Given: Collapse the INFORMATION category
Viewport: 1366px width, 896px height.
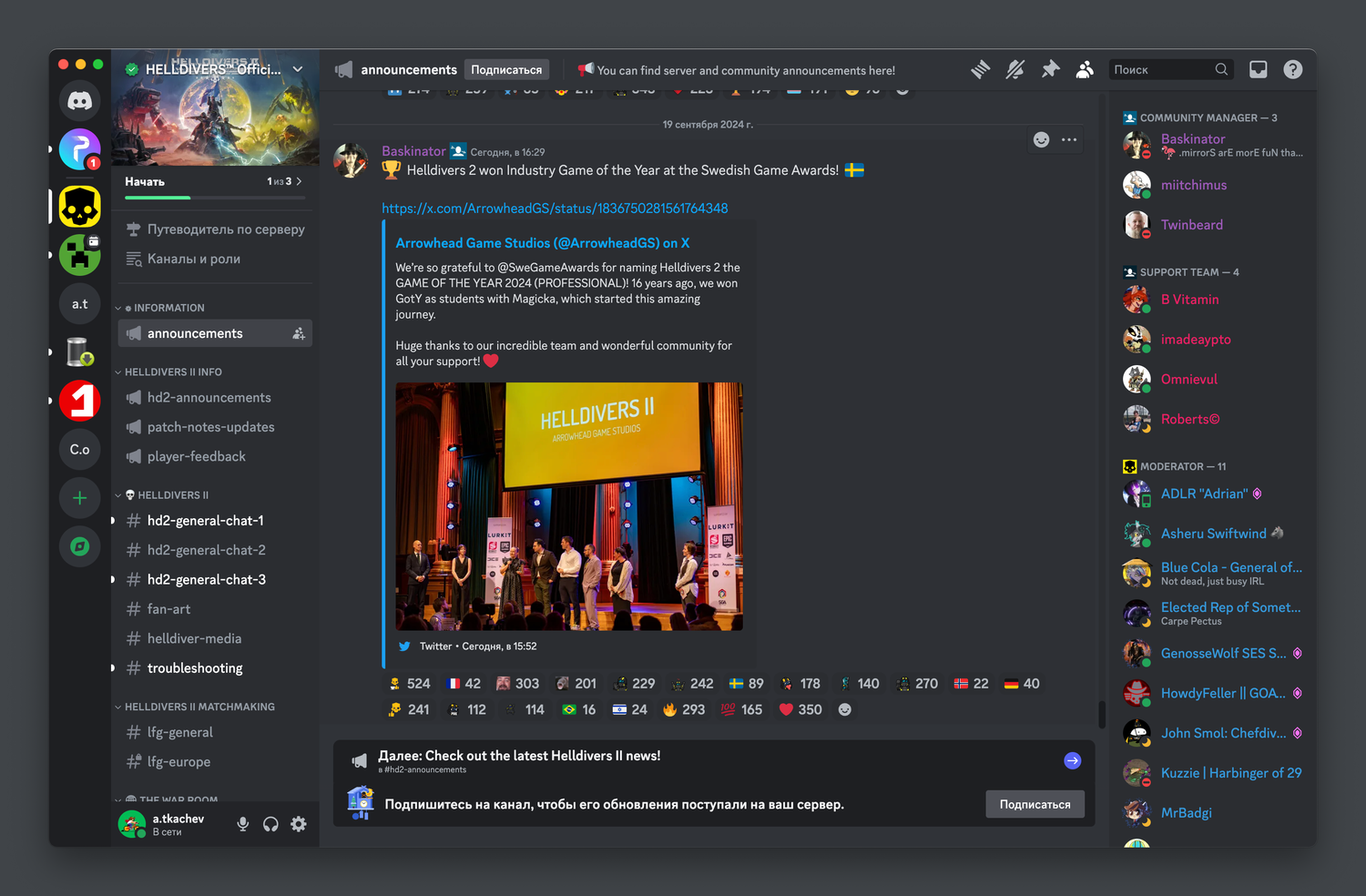Looking at the screenshot, I should point(164,308).
